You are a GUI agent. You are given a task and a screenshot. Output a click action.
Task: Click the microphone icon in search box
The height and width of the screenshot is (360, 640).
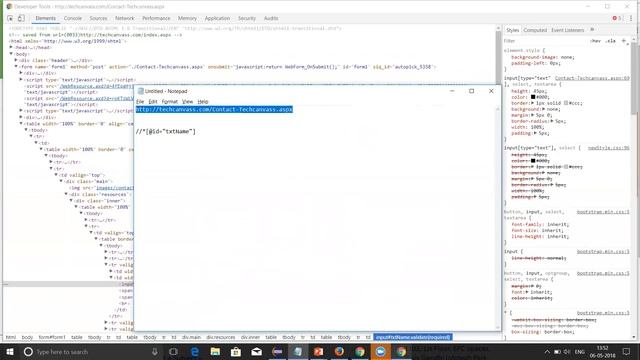(155, 352)
